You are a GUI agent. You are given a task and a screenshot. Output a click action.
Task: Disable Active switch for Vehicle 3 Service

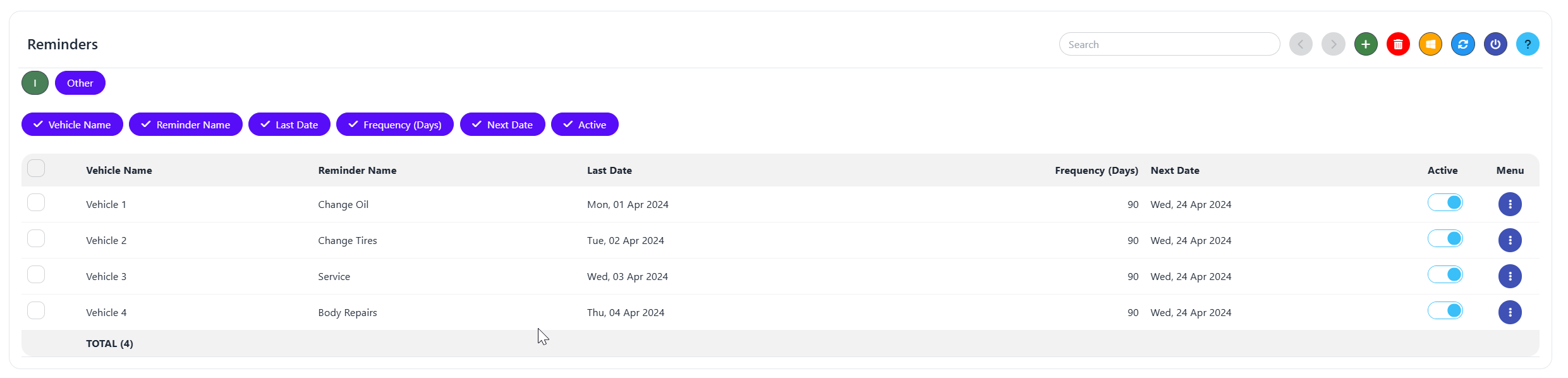pyautogui.click(x=1445, y=275)
